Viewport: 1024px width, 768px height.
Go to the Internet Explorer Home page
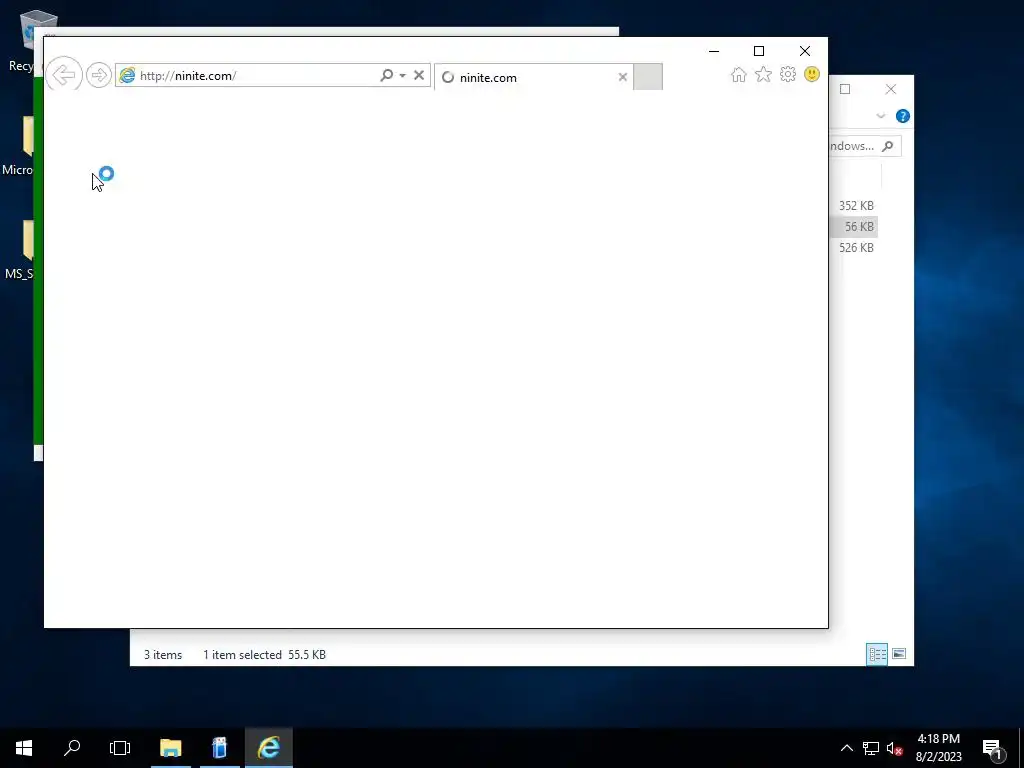[739, 74]
